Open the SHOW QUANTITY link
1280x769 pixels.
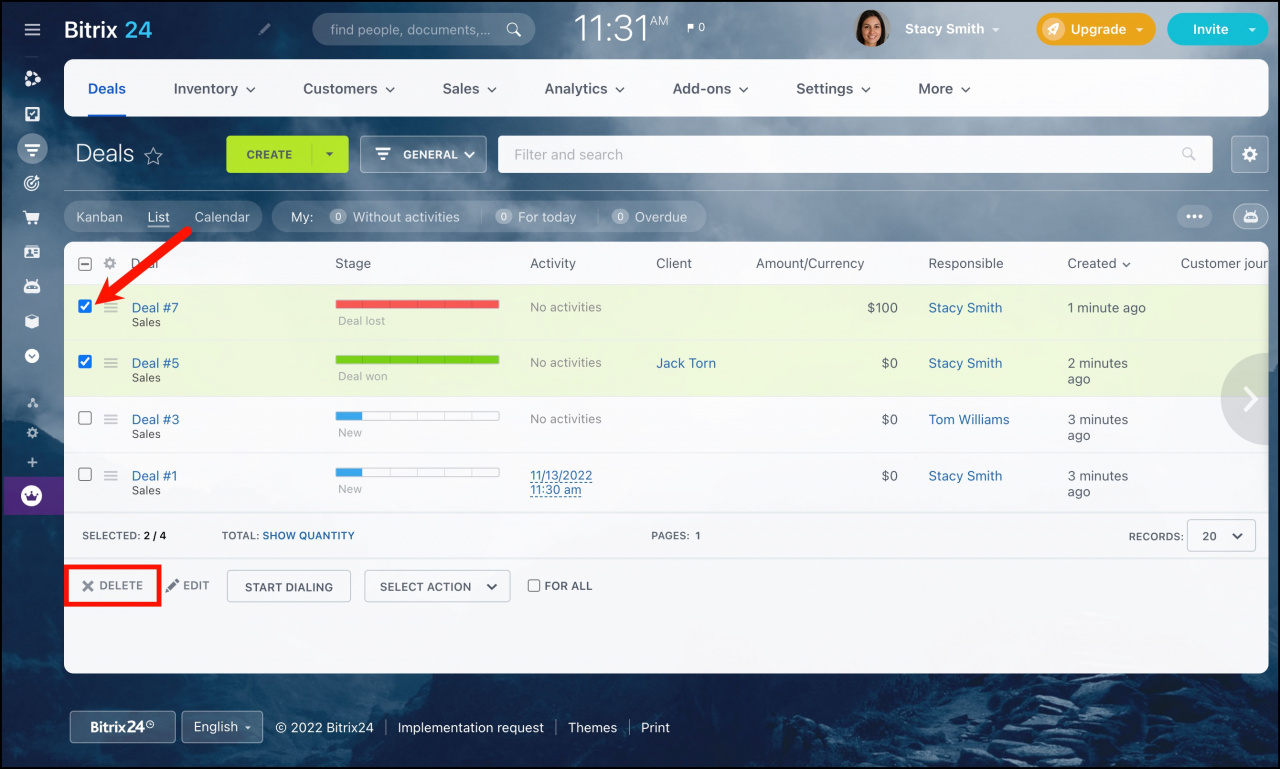point(308,536)
